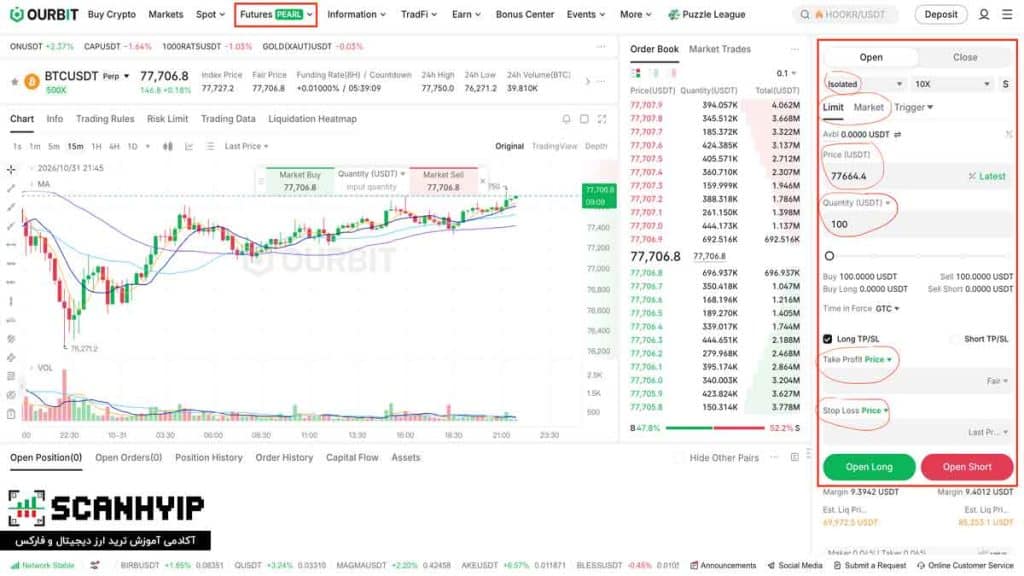Click the quantity percentage slider handle
The height and width of the screenshot is (576, 1024).
click(x=829, y=256)
